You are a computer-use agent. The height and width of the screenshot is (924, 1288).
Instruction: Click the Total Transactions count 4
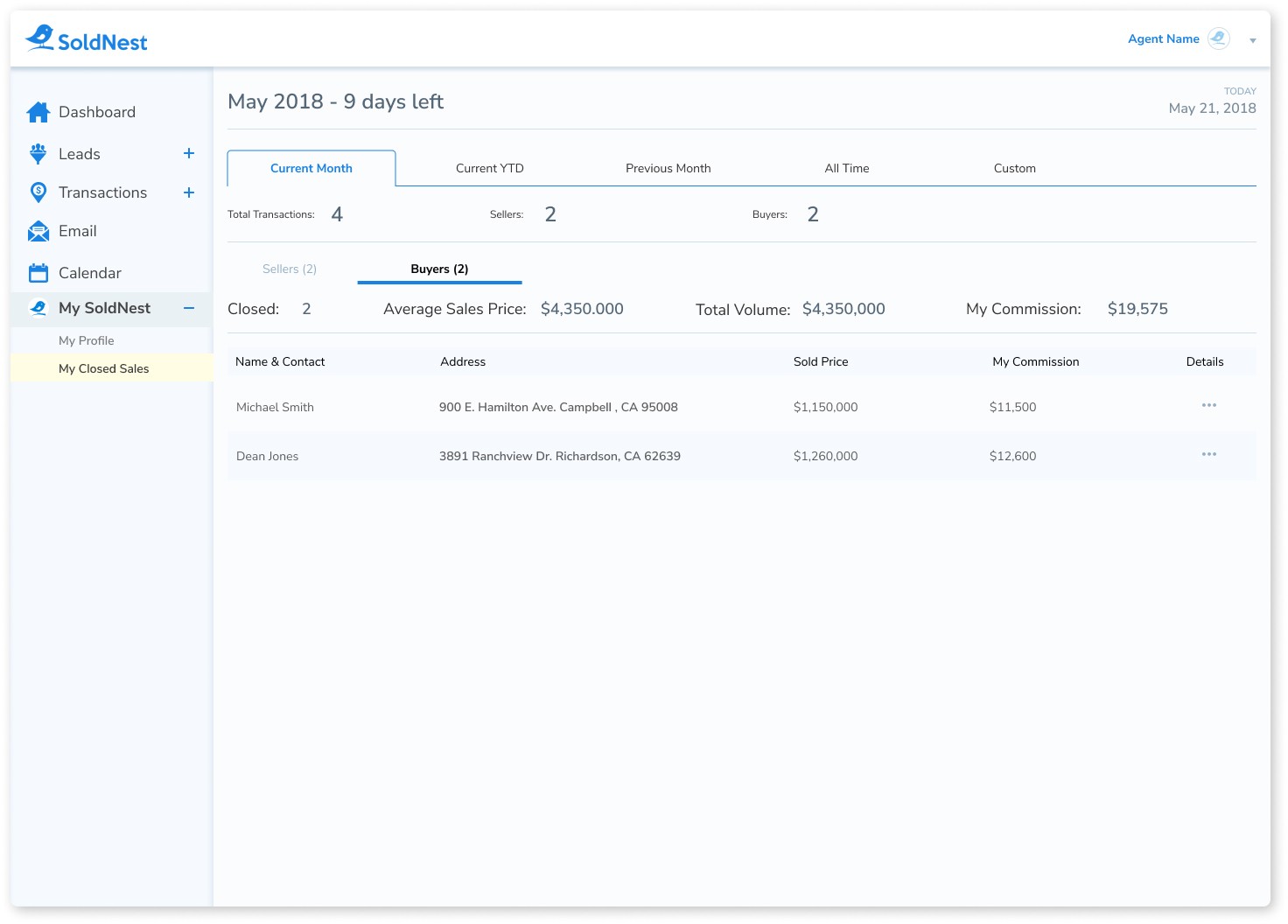pos(337,214)
